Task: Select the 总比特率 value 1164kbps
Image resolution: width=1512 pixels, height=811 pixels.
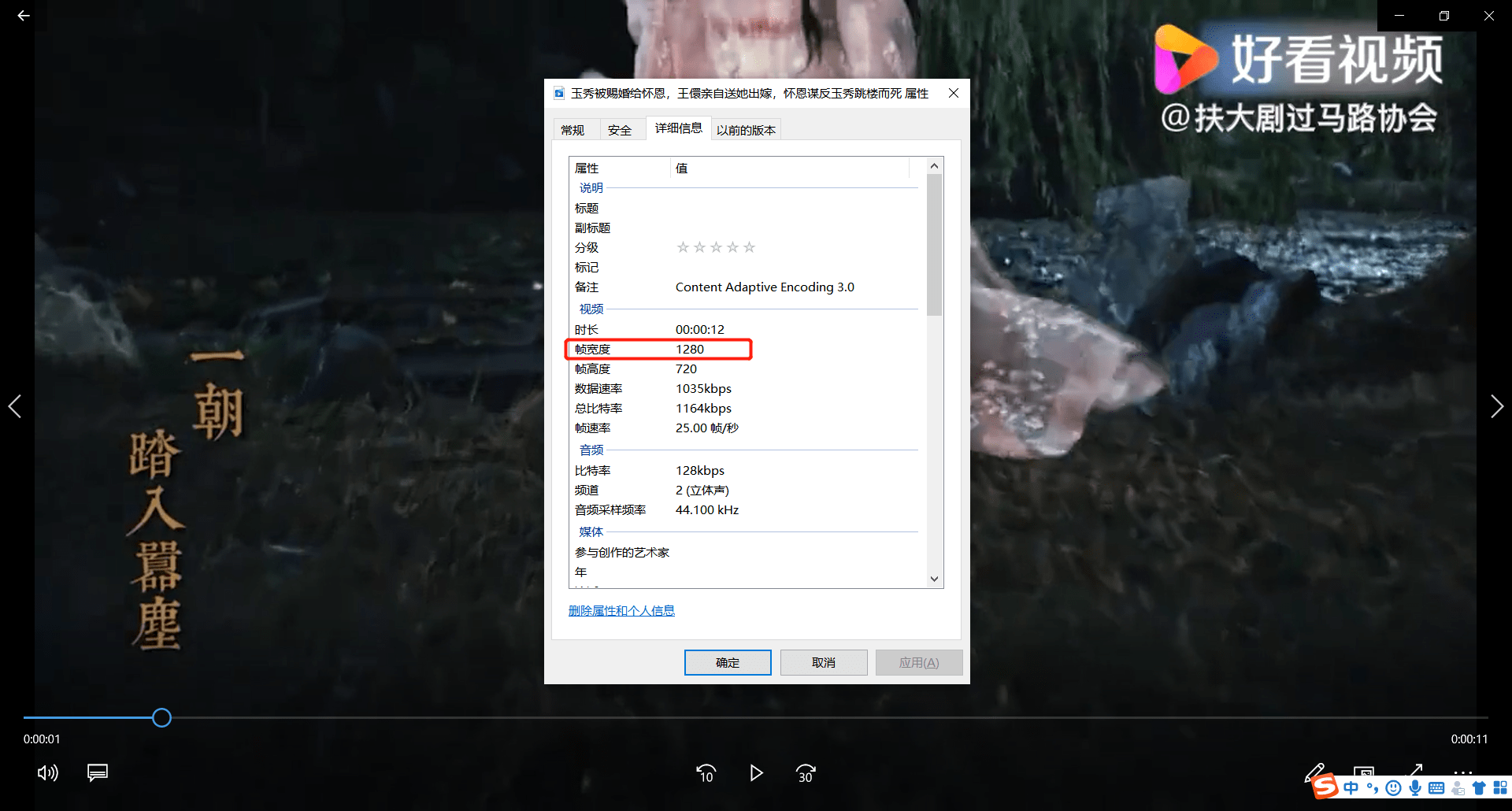Action: (703, 408)
